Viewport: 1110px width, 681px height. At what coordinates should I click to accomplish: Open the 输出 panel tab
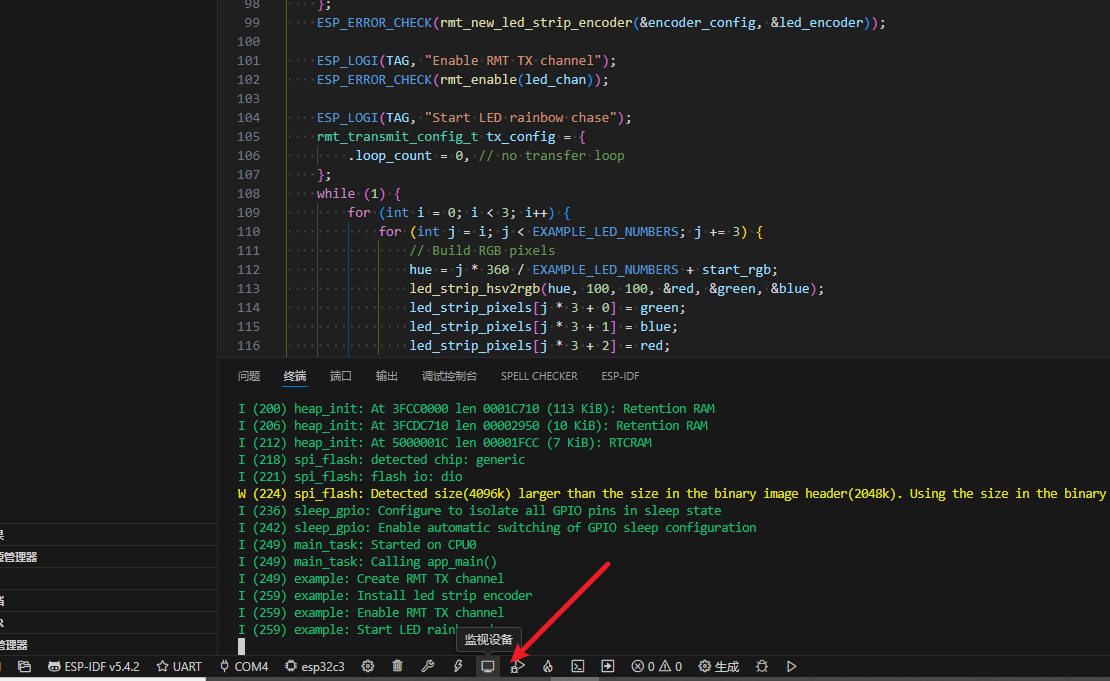tap(386, 376)
